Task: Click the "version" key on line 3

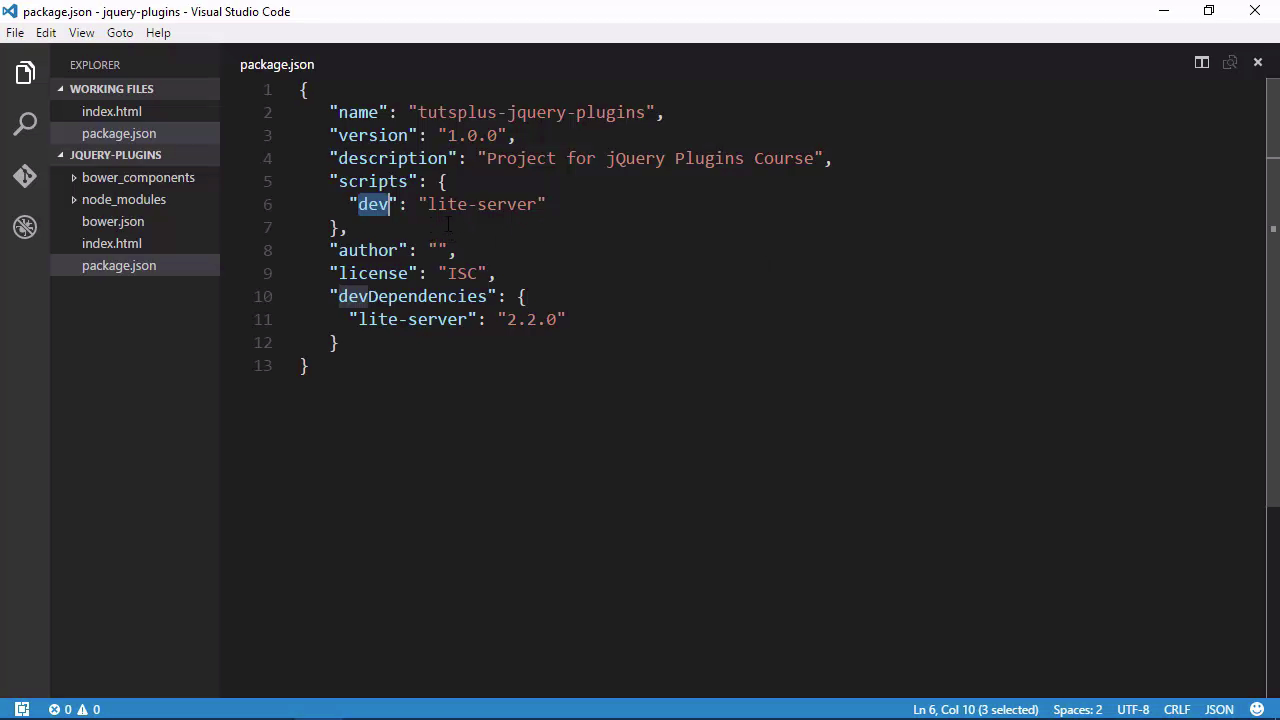Action: click(x=373, y=135)
